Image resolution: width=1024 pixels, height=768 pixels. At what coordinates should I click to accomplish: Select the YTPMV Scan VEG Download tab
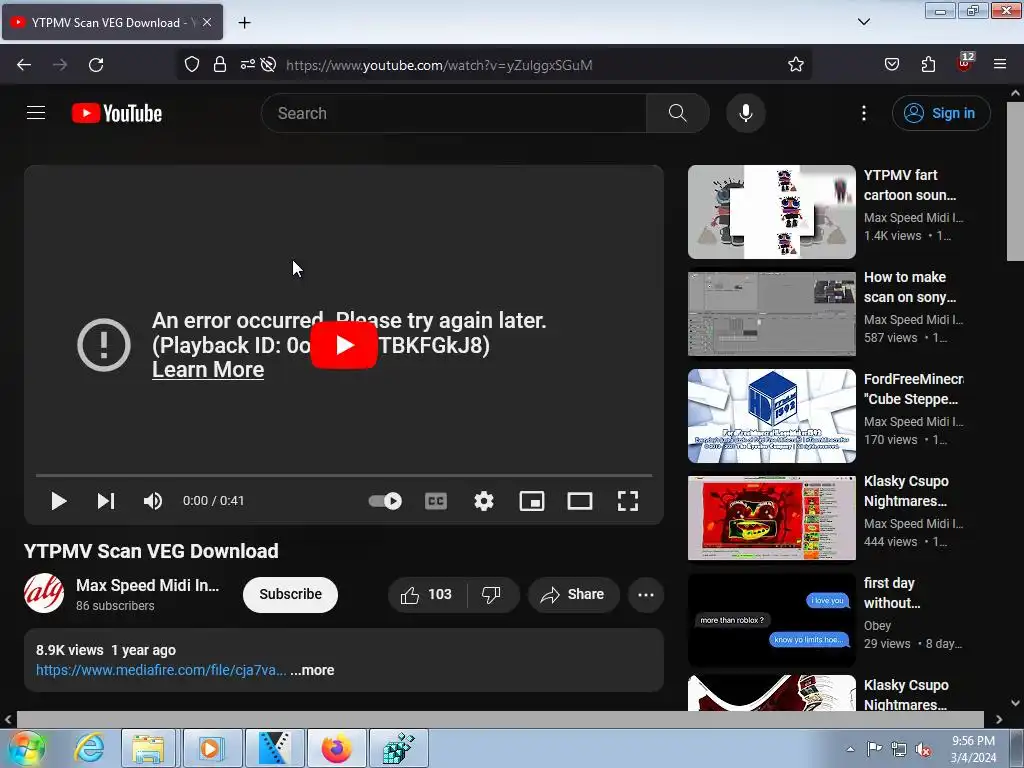(x=112, y=22)
